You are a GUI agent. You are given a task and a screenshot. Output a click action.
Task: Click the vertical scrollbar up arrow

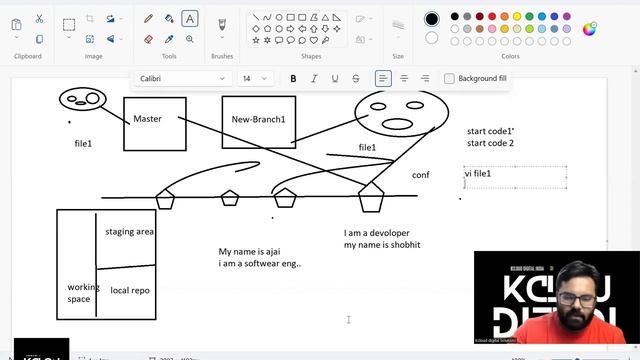coord(636,71)
